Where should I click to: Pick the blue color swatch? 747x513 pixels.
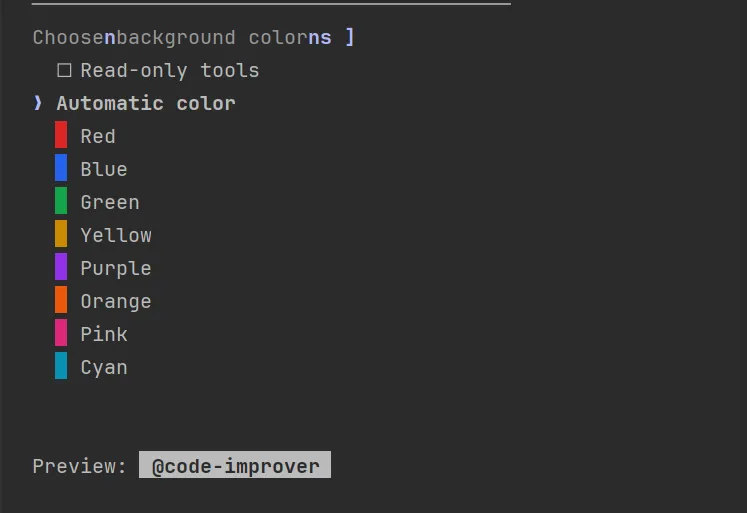pos(61,168)
